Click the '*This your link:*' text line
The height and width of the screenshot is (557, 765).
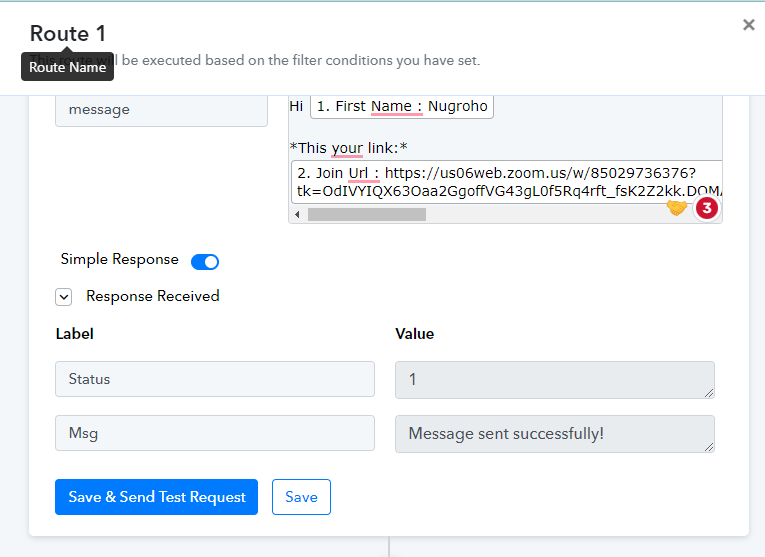(x=348, y=148)
